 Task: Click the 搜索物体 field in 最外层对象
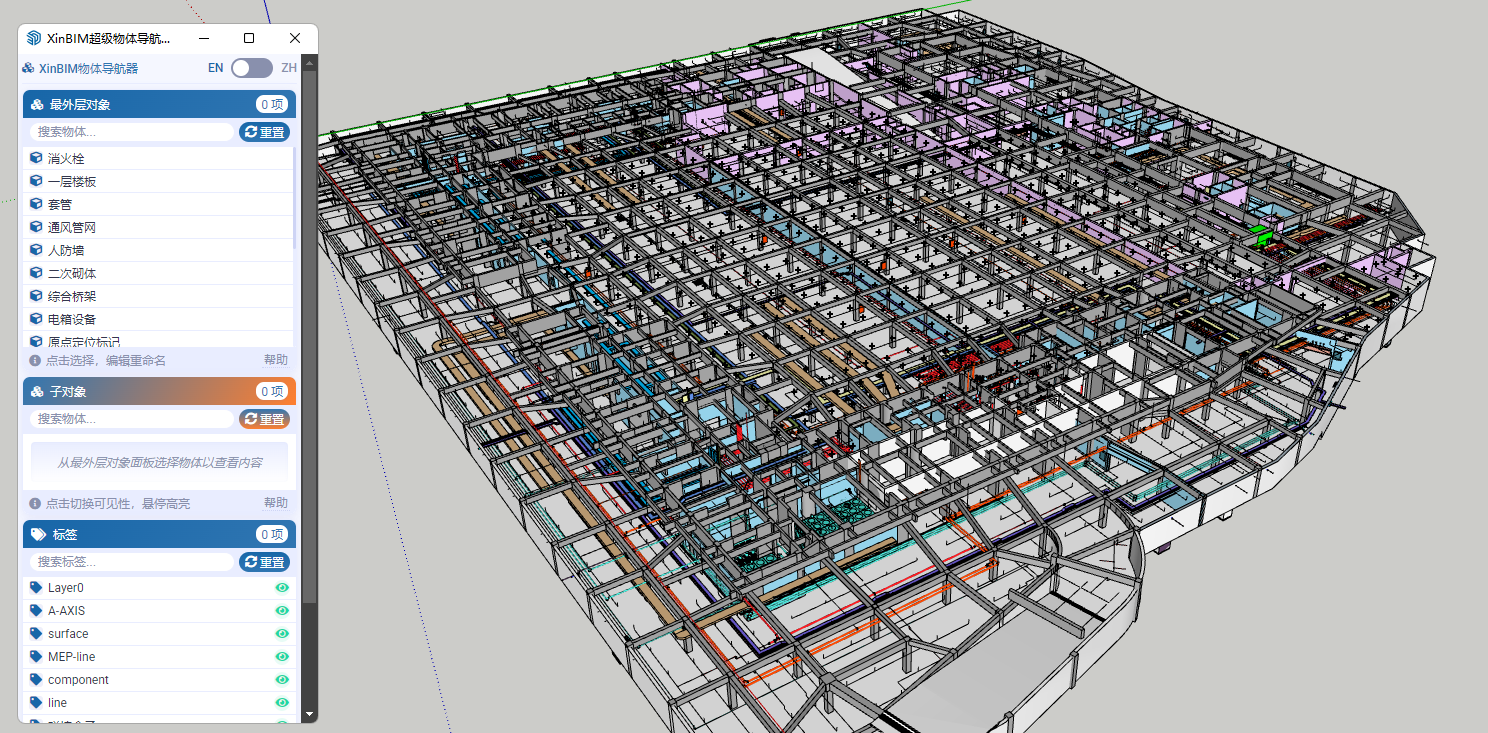tap(132, 132)
